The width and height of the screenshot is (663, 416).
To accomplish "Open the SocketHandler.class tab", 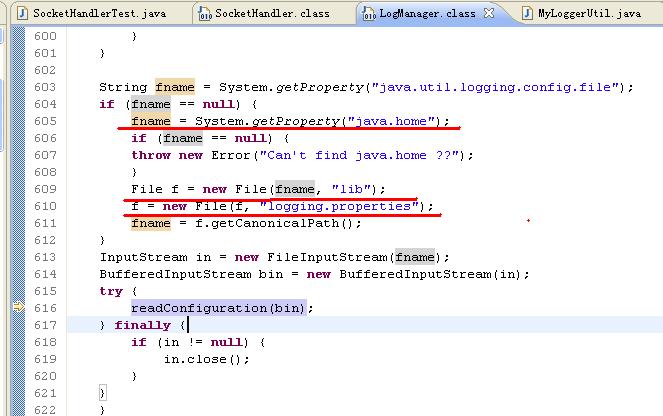I will [272, 14].
